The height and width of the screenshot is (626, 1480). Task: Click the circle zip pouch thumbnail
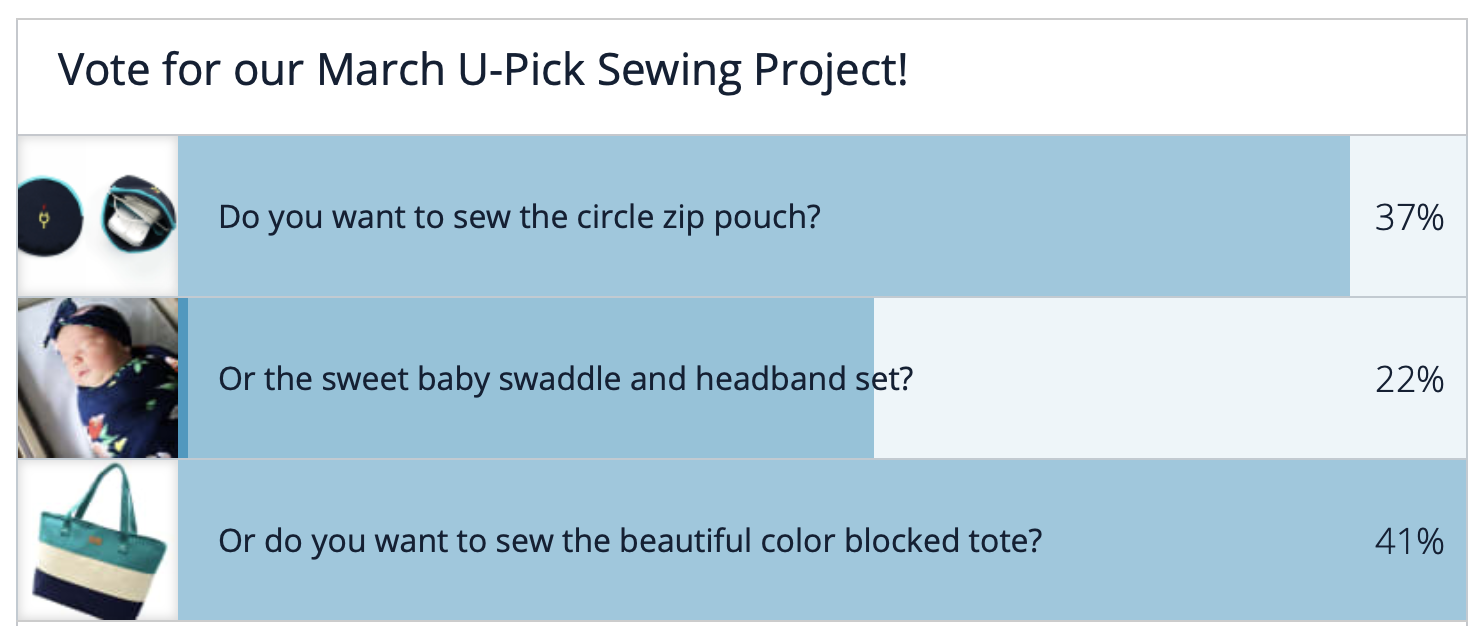pyautogui.click(x=98, y=216)
